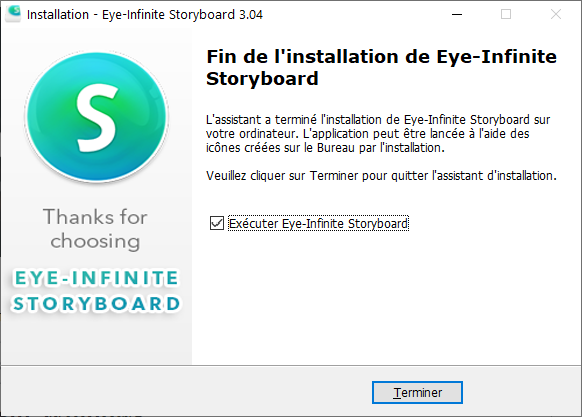This screenshot has width=582, height=417.
Task: Click the window title 'Installation - Eye-Infinite Storyboard 3.04'
Action: tap(145, 15)
